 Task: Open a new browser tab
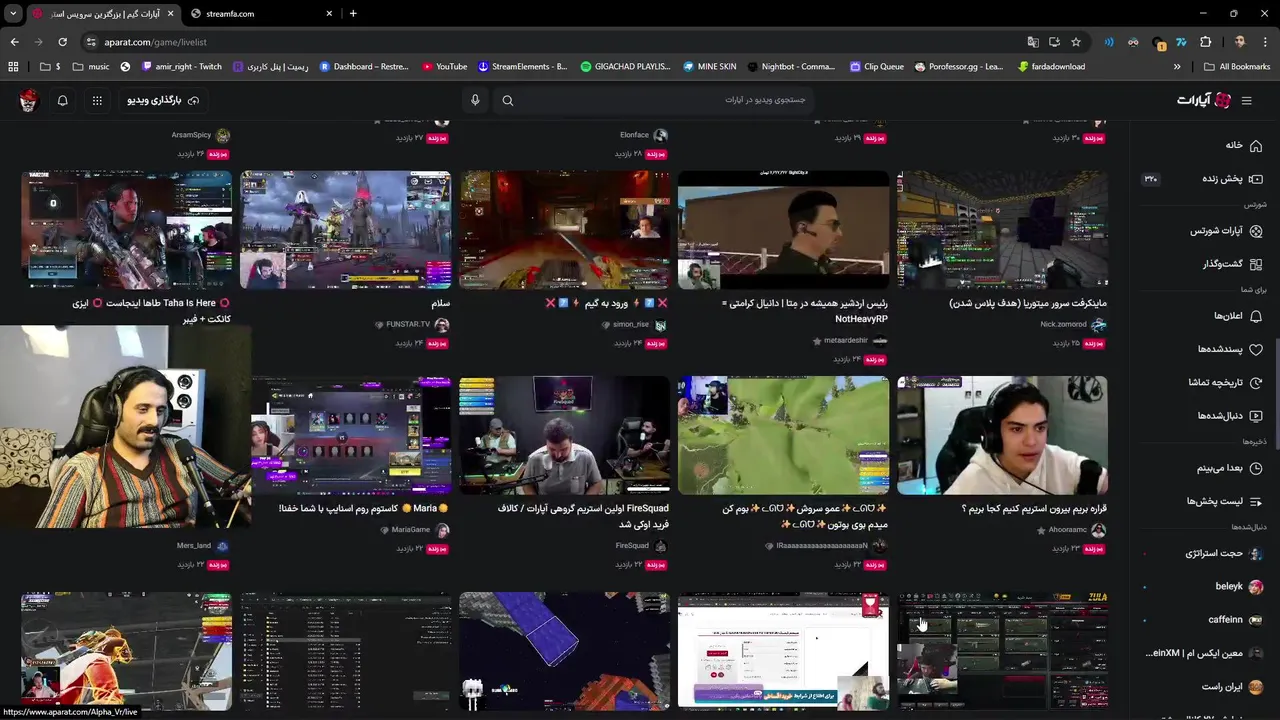353,14
